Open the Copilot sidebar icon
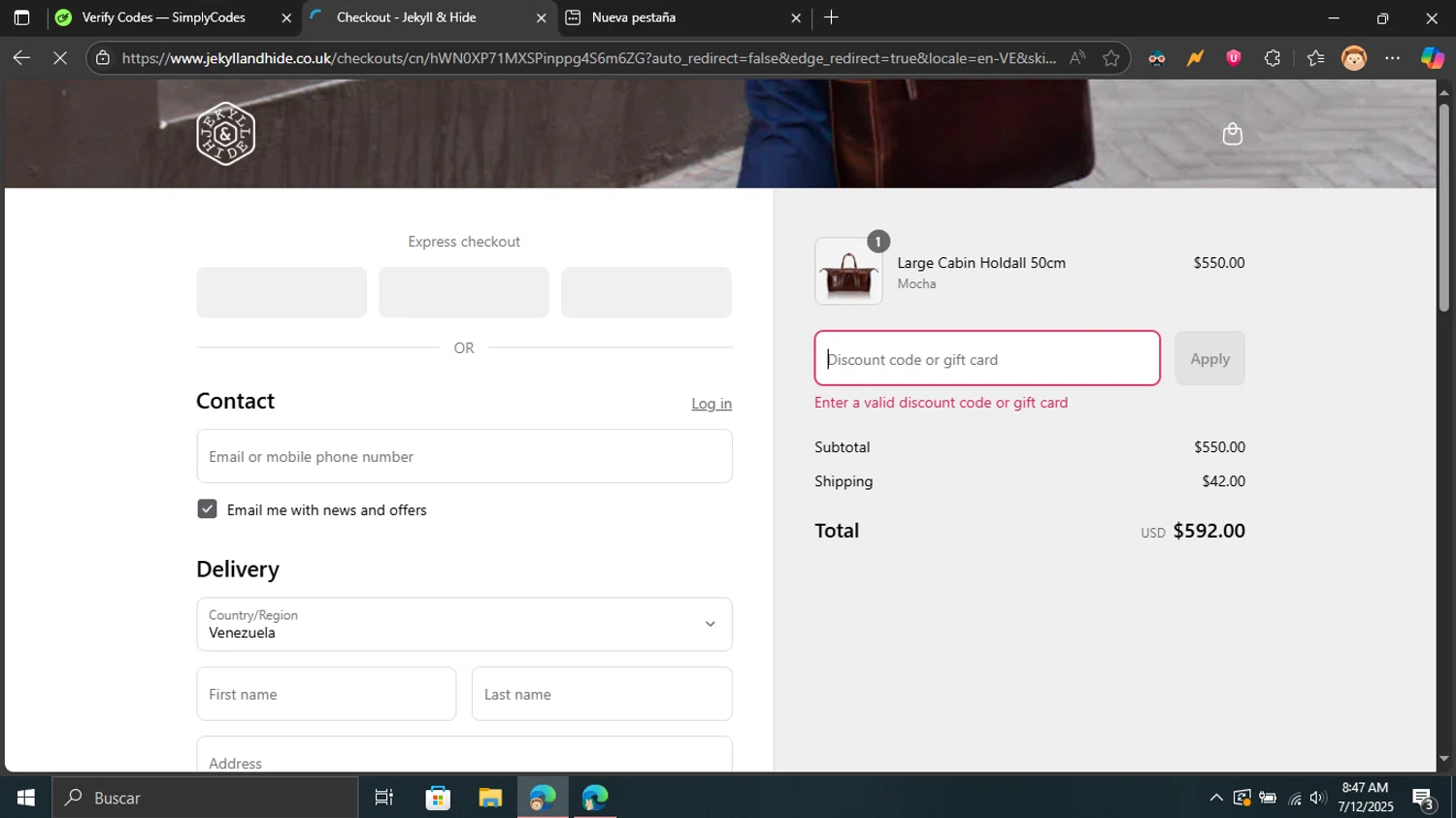The height and width of the screenshot is (818, 1456). [x=1432, y=58]
